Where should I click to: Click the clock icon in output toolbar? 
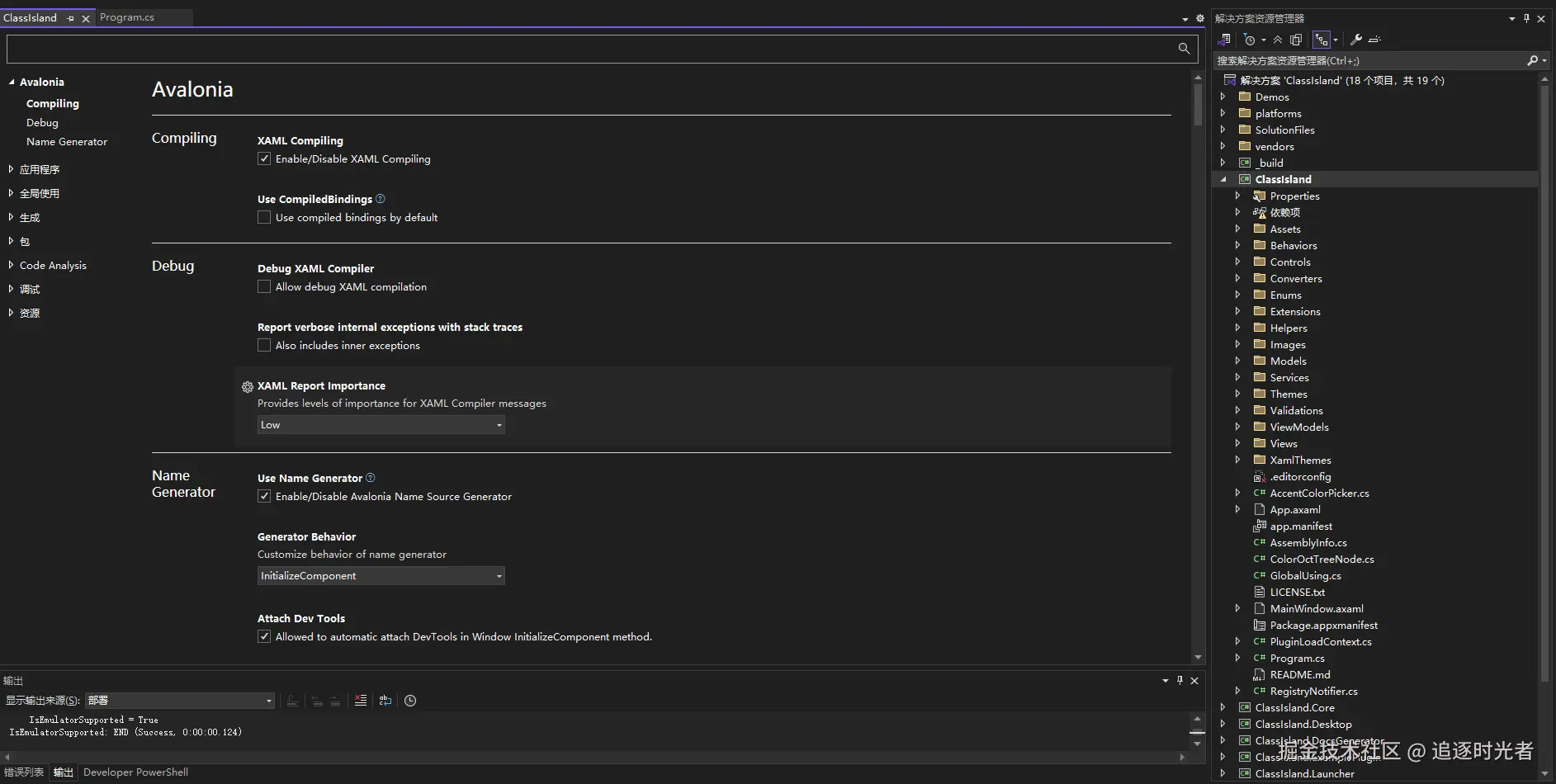tap(410, 701)
